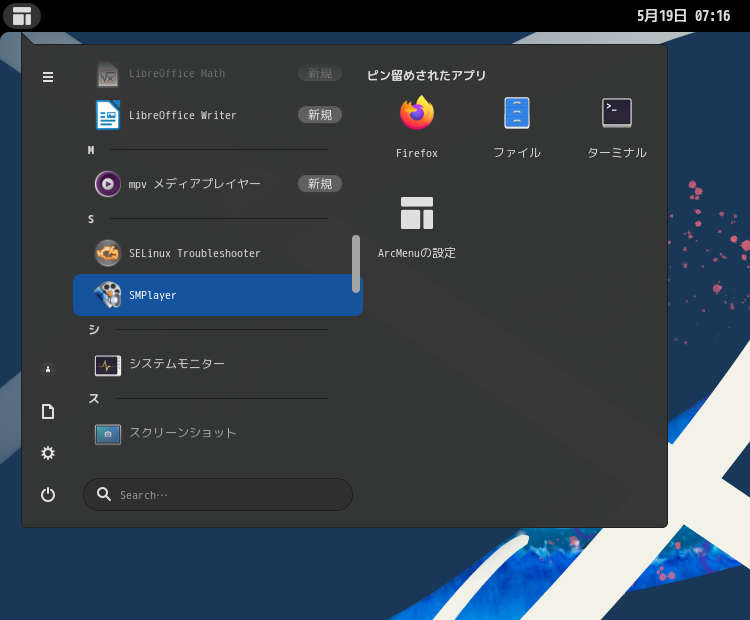Click the app list scrollbar handle
750x620 pixels.
[355, 264]
